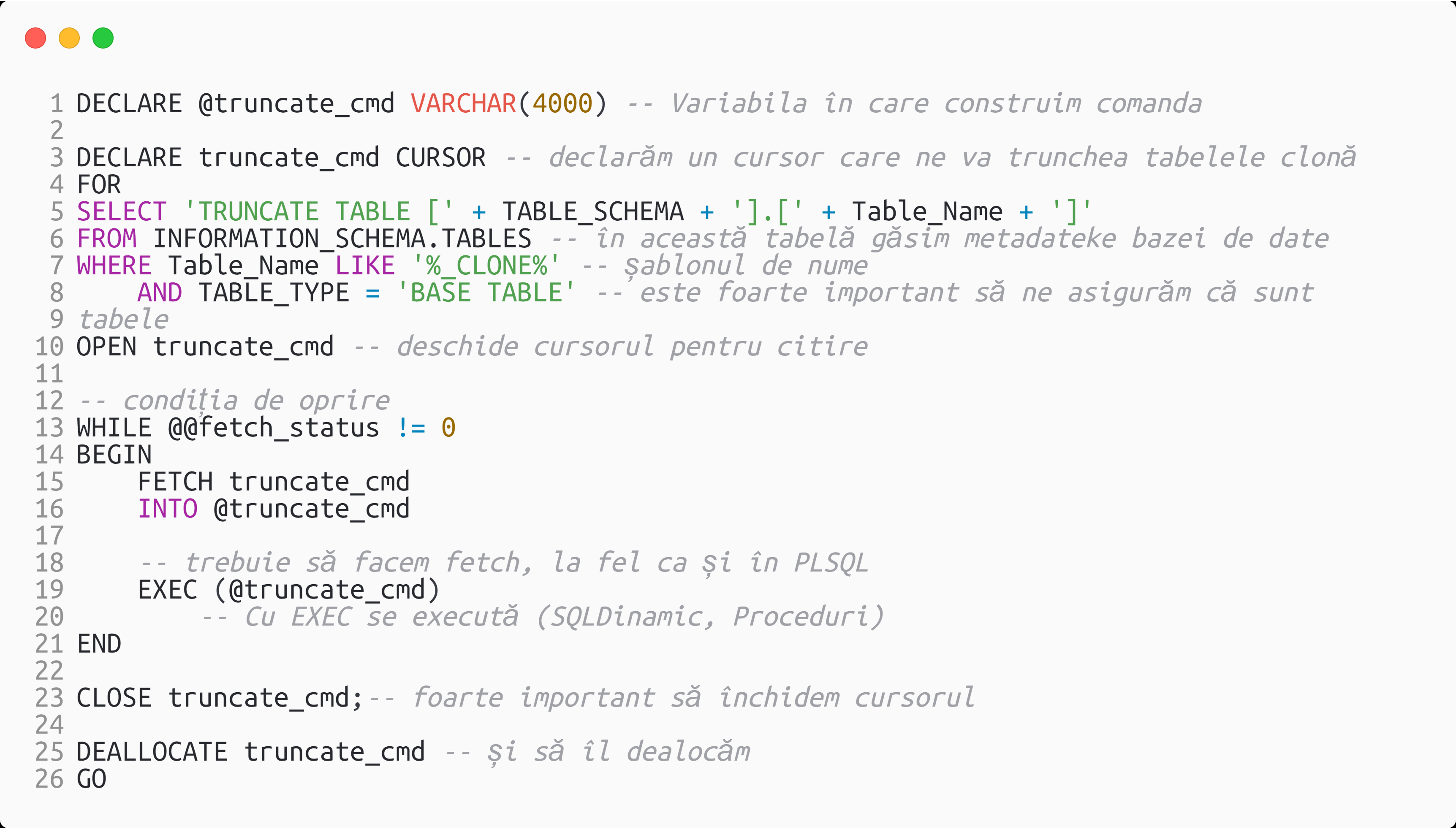Click the SELECT keyword on line 5

pyautogui.click(x=122, y=212)
